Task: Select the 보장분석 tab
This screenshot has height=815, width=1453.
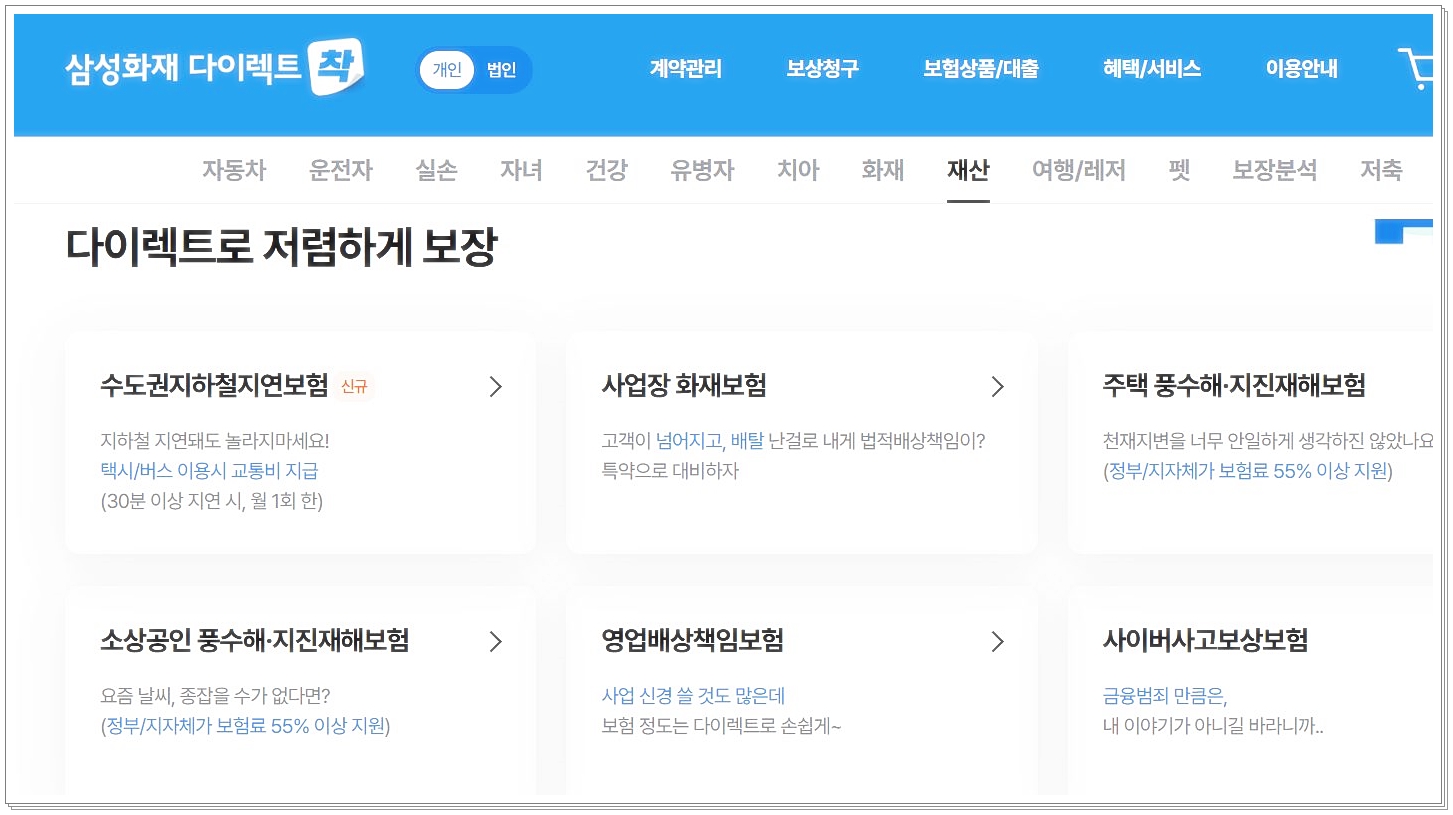Action: (1275, 170)
